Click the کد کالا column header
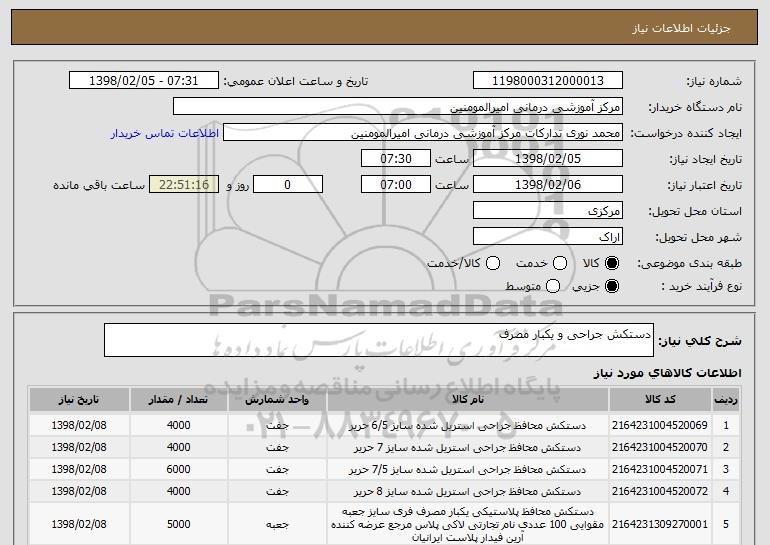Viewport: 770px width, 545px height. tap(660, 400)
